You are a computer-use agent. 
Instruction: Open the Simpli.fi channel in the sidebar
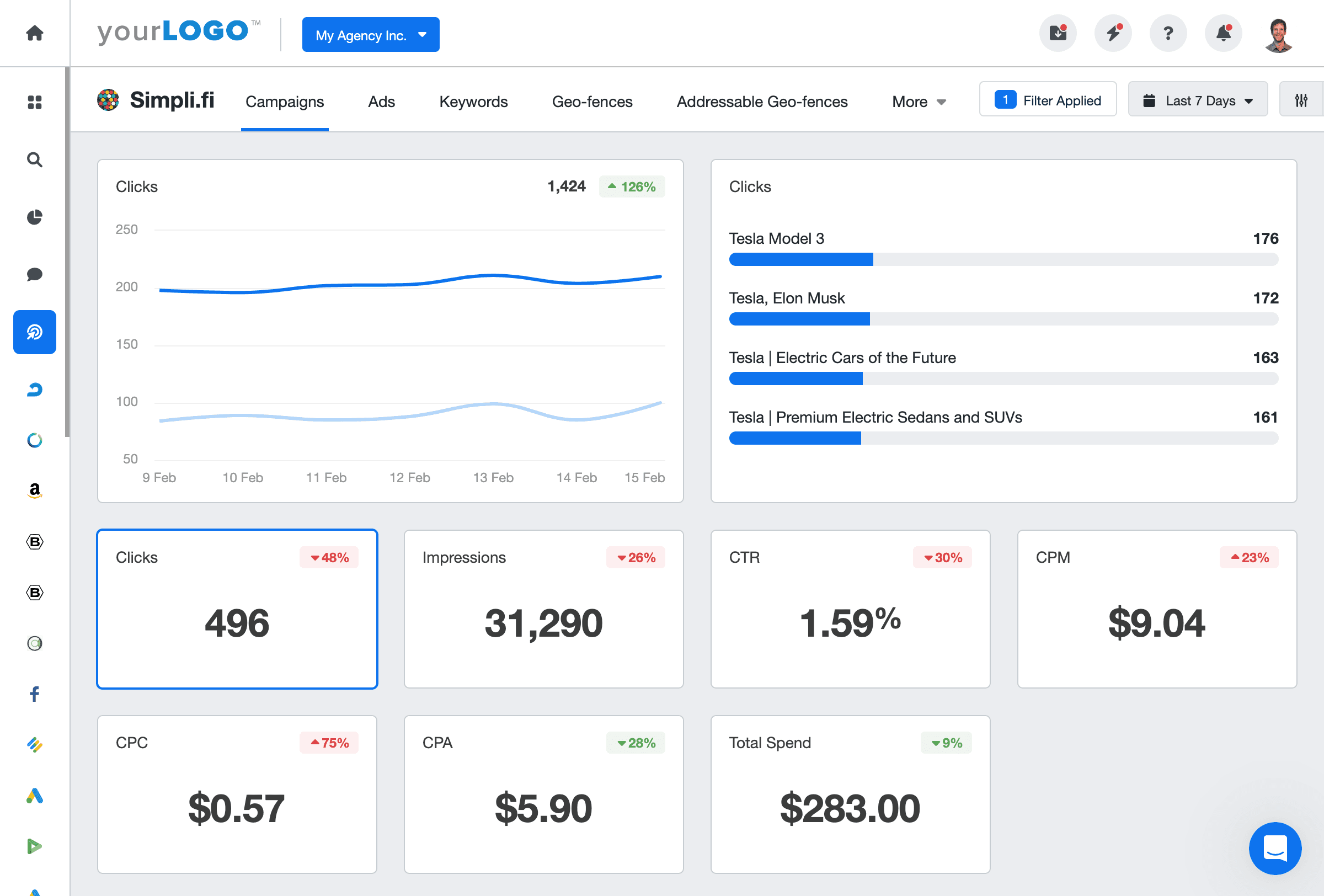coord(34,332)
